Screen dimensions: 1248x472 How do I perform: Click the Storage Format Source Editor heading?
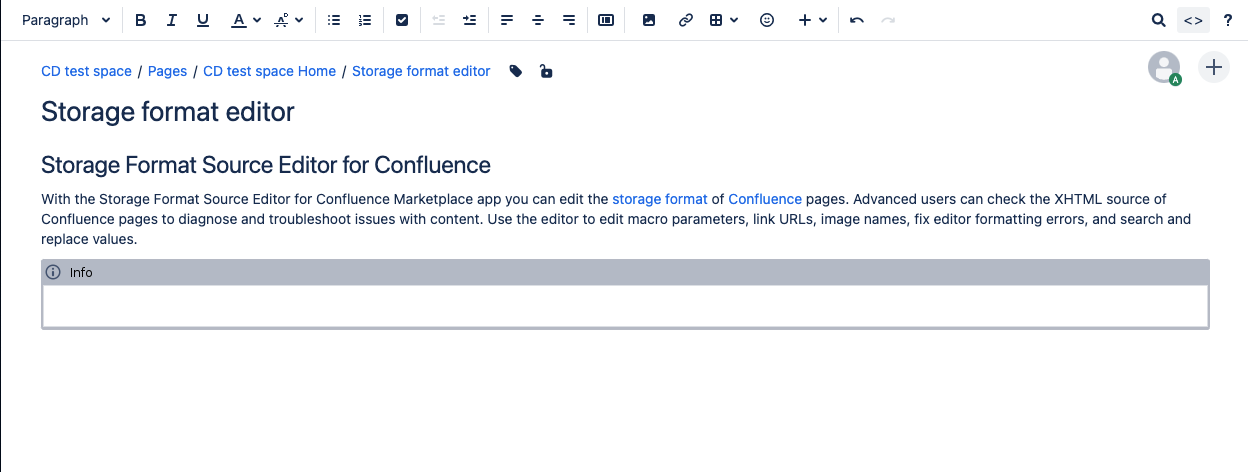click(x=266, y=165)
